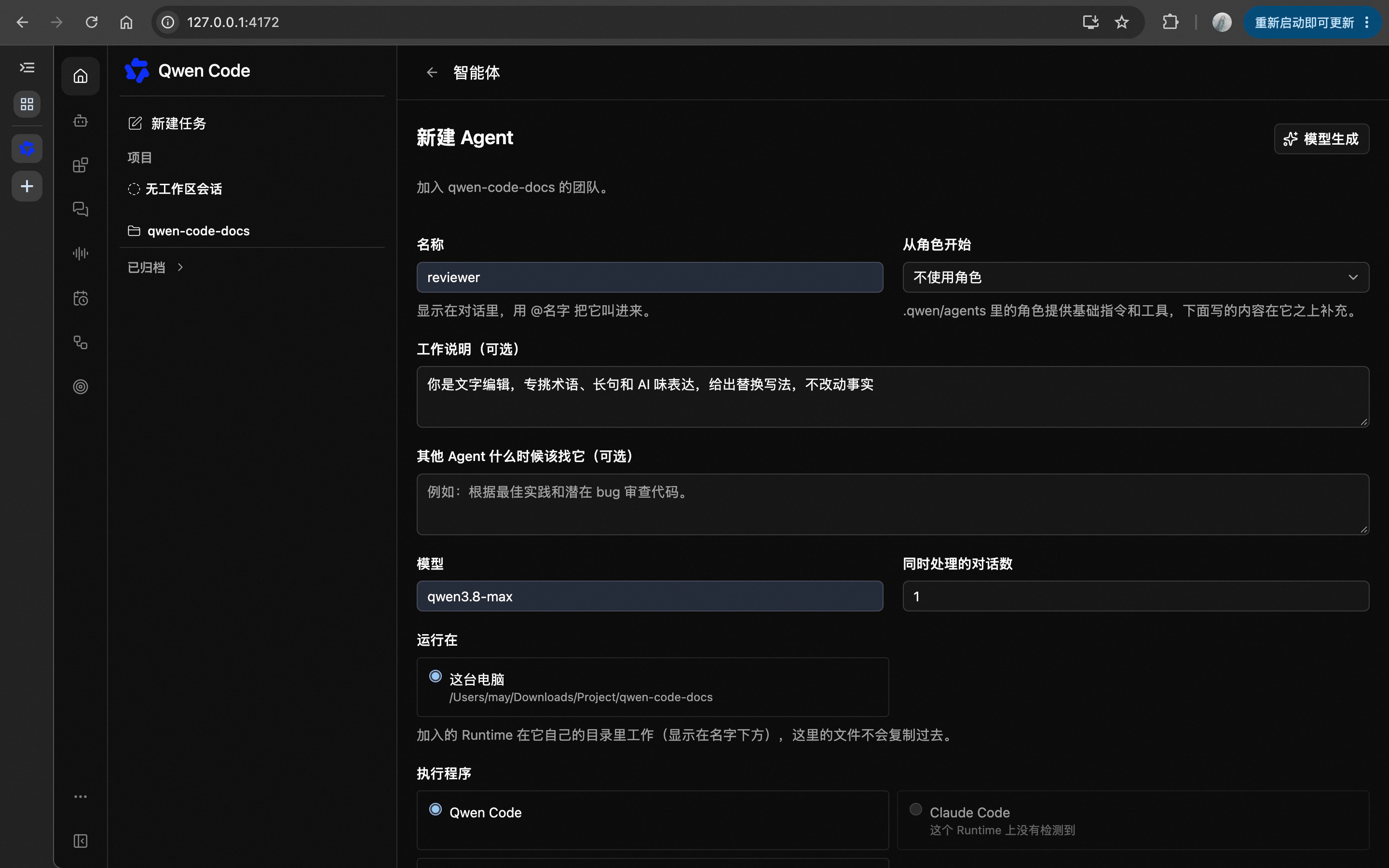The height and width of the screenshot is (868, 1389).
Task: Focus the 名称 field containing reviewer
Action: tap(650, 277)
